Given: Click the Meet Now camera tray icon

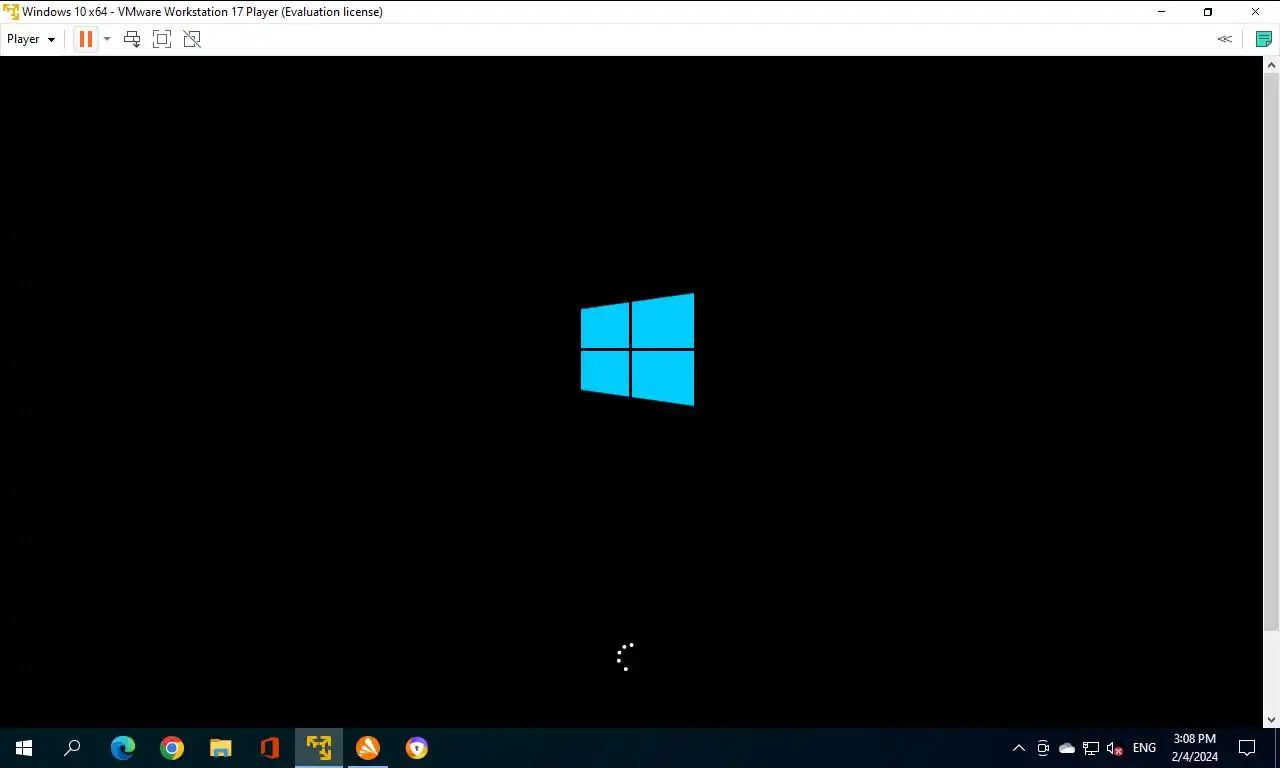Looking at the screenshot, I should (x=1043, y=748).
